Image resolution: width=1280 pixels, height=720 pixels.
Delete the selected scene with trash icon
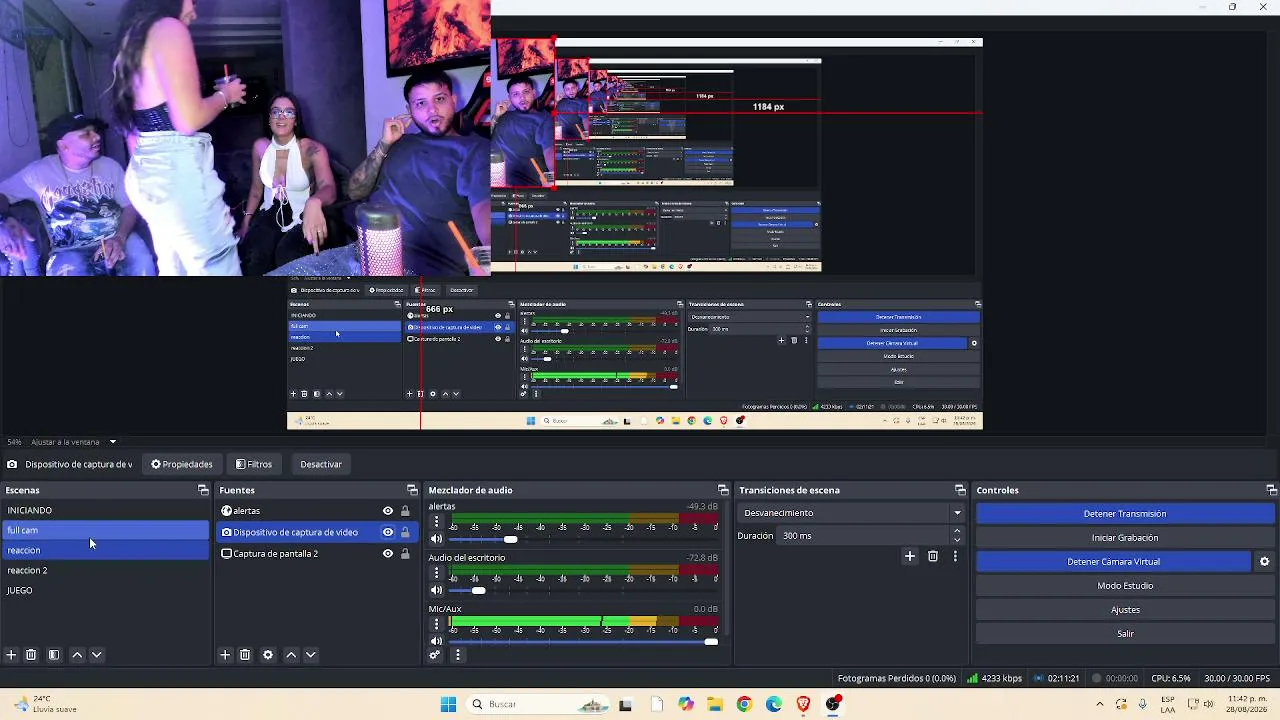click(31, 655)
